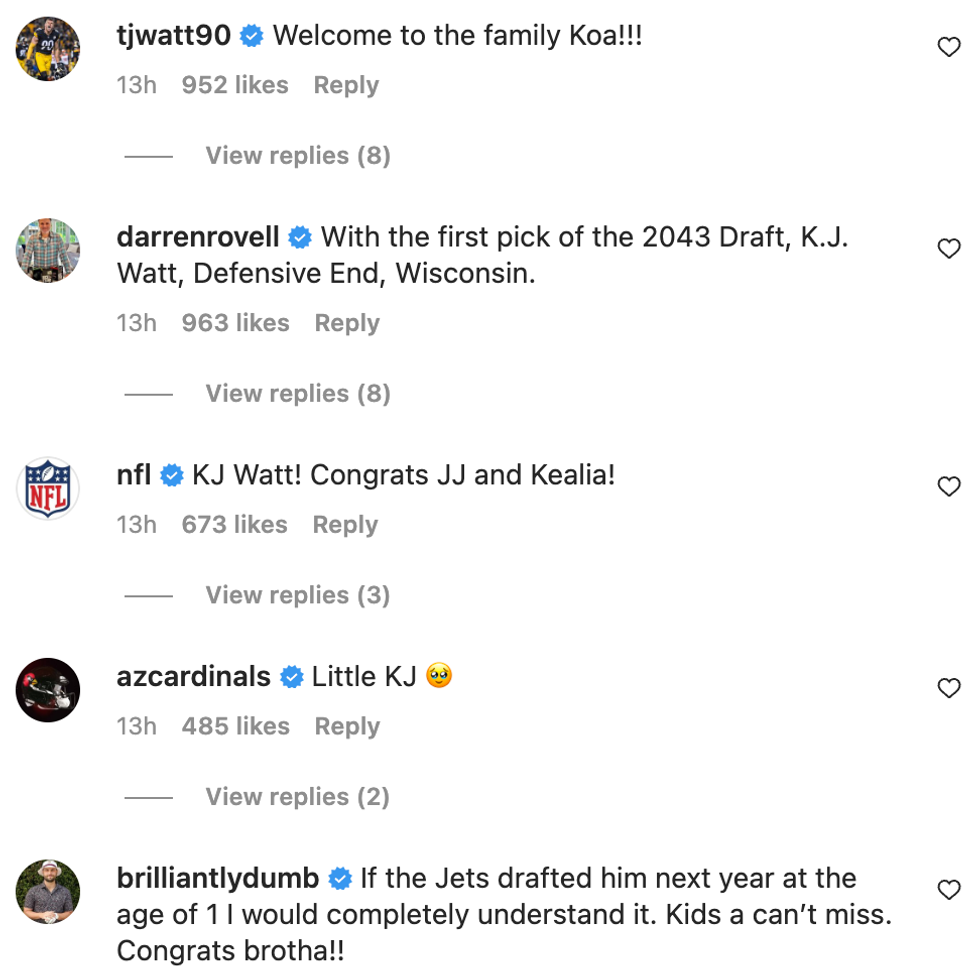The height and width of the screenshot is (974, 980).
Task: Click tjwatt90's Steelers profile picture
Action: 47,47
